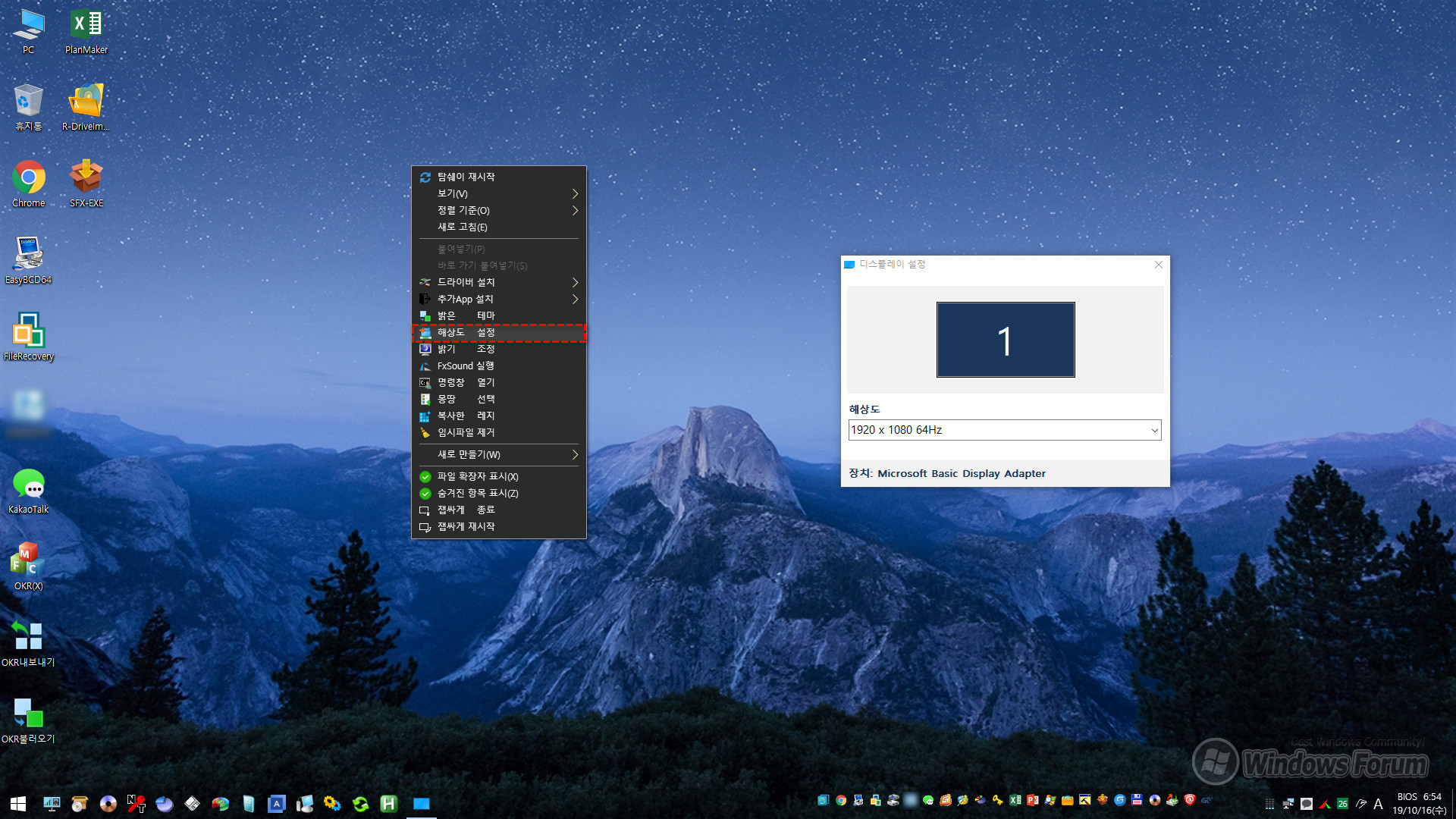Select monitor 1 in display settings

click(1006, 340)
